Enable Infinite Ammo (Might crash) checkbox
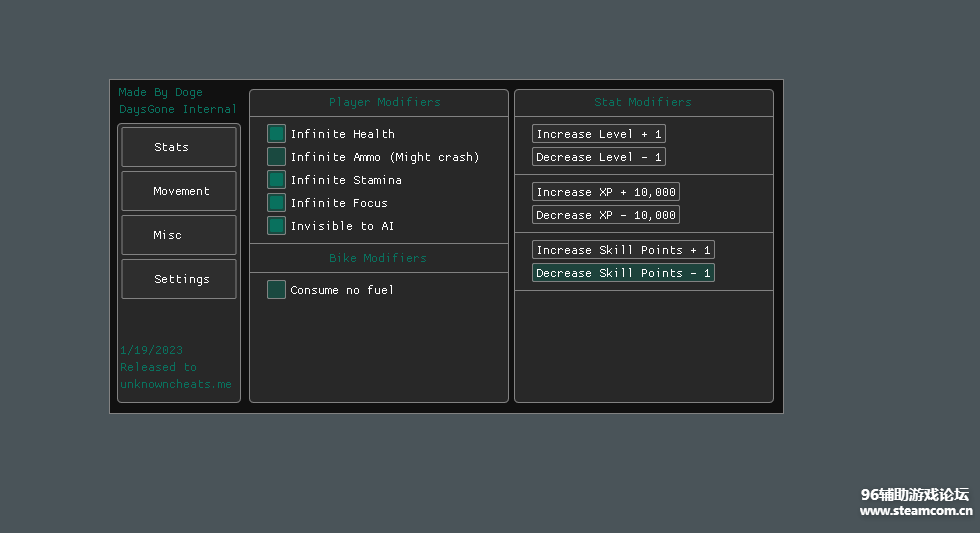The image size is (980, 533). click(276, 157)
